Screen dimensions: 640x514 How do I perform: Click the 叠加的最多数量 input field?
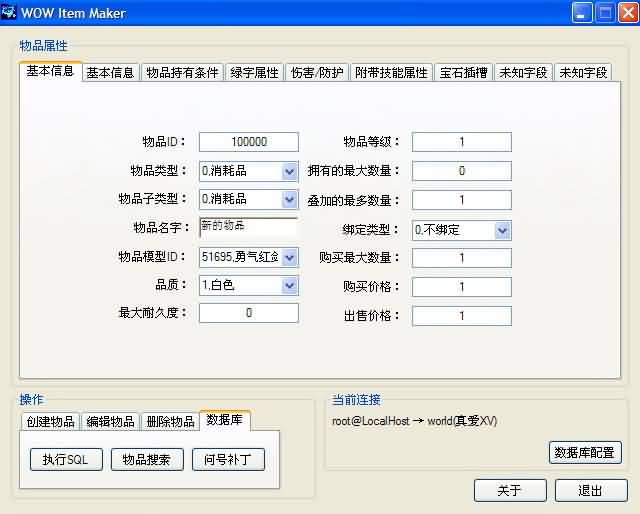click(462, 200)
